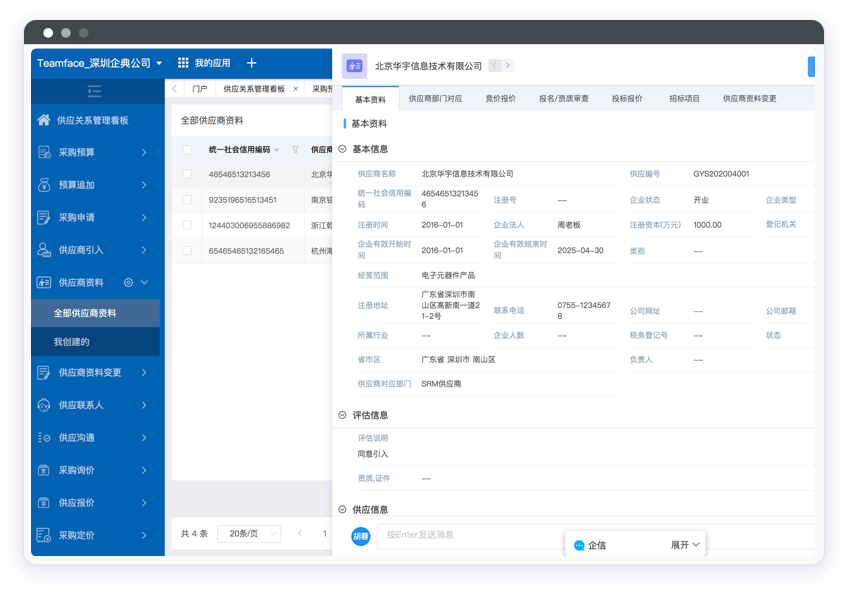Select 我创建的 in the sidebar

point(72,342)
